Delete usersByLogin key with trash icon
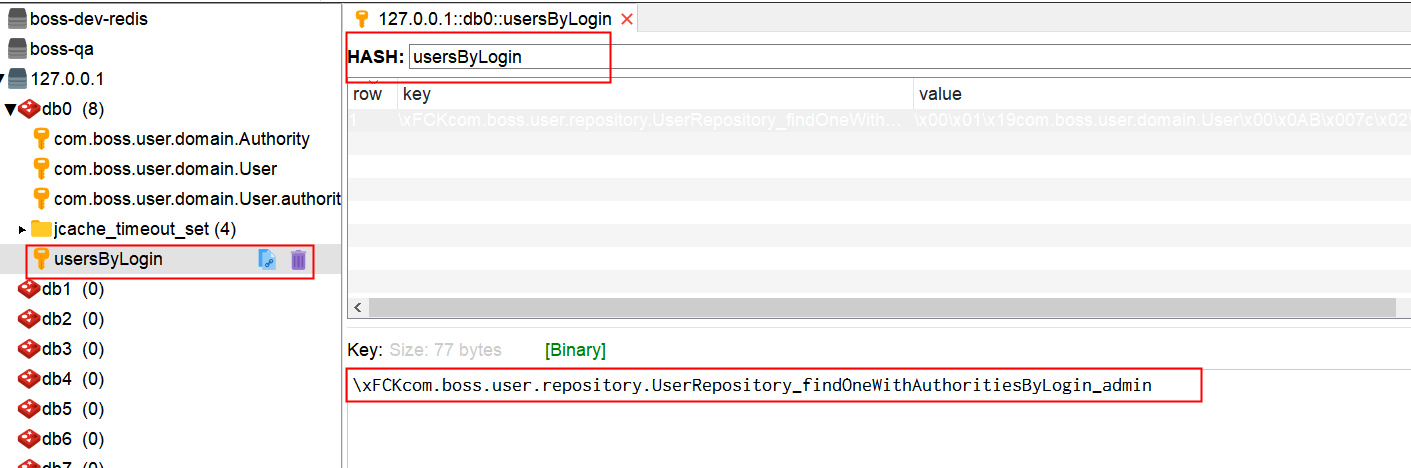 click(x=298, y=260)
